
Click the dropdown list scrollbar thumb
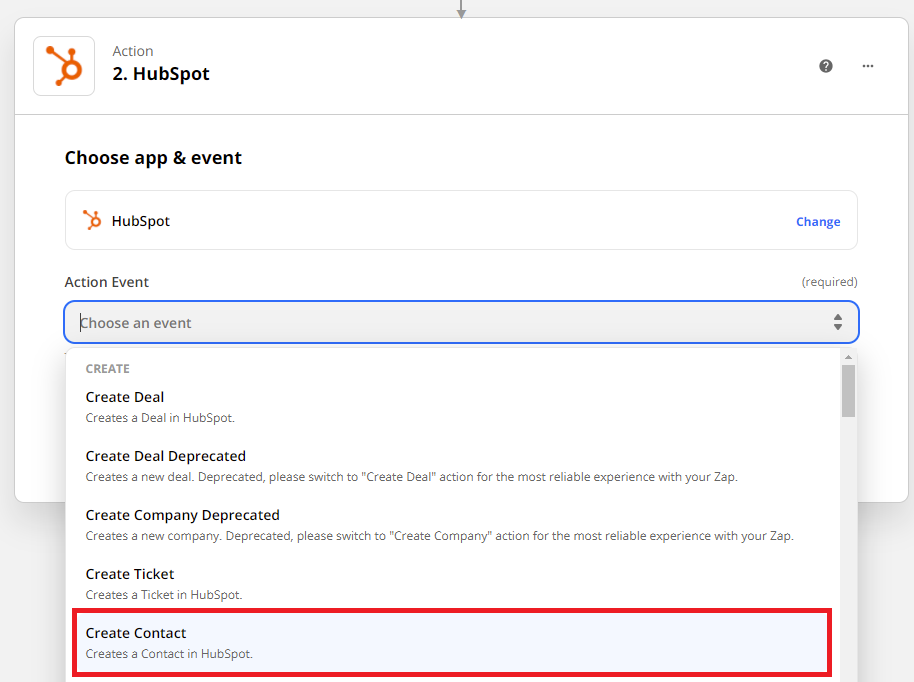pos(848,391)
